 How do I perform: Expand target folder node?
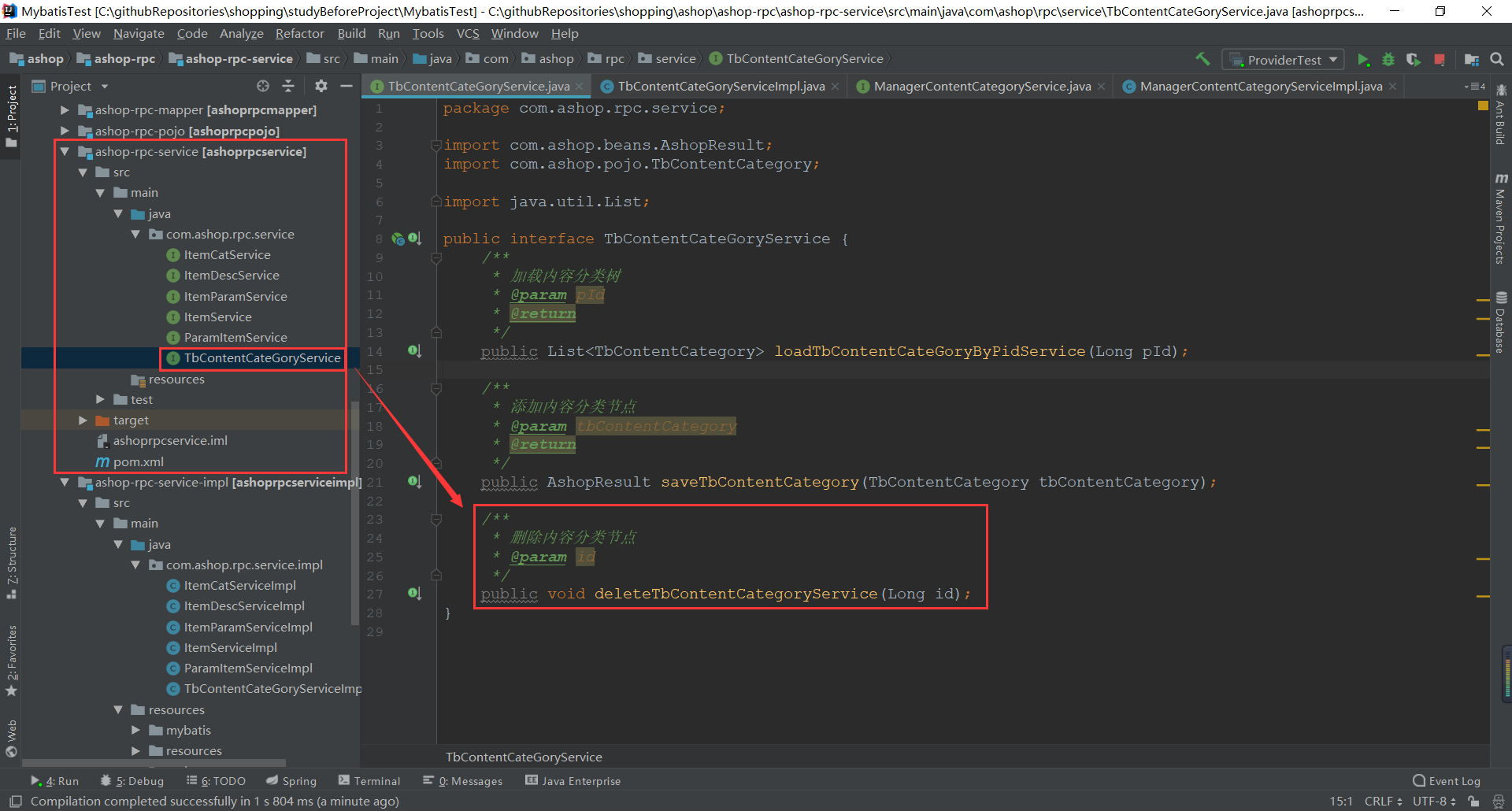point(83,420)
